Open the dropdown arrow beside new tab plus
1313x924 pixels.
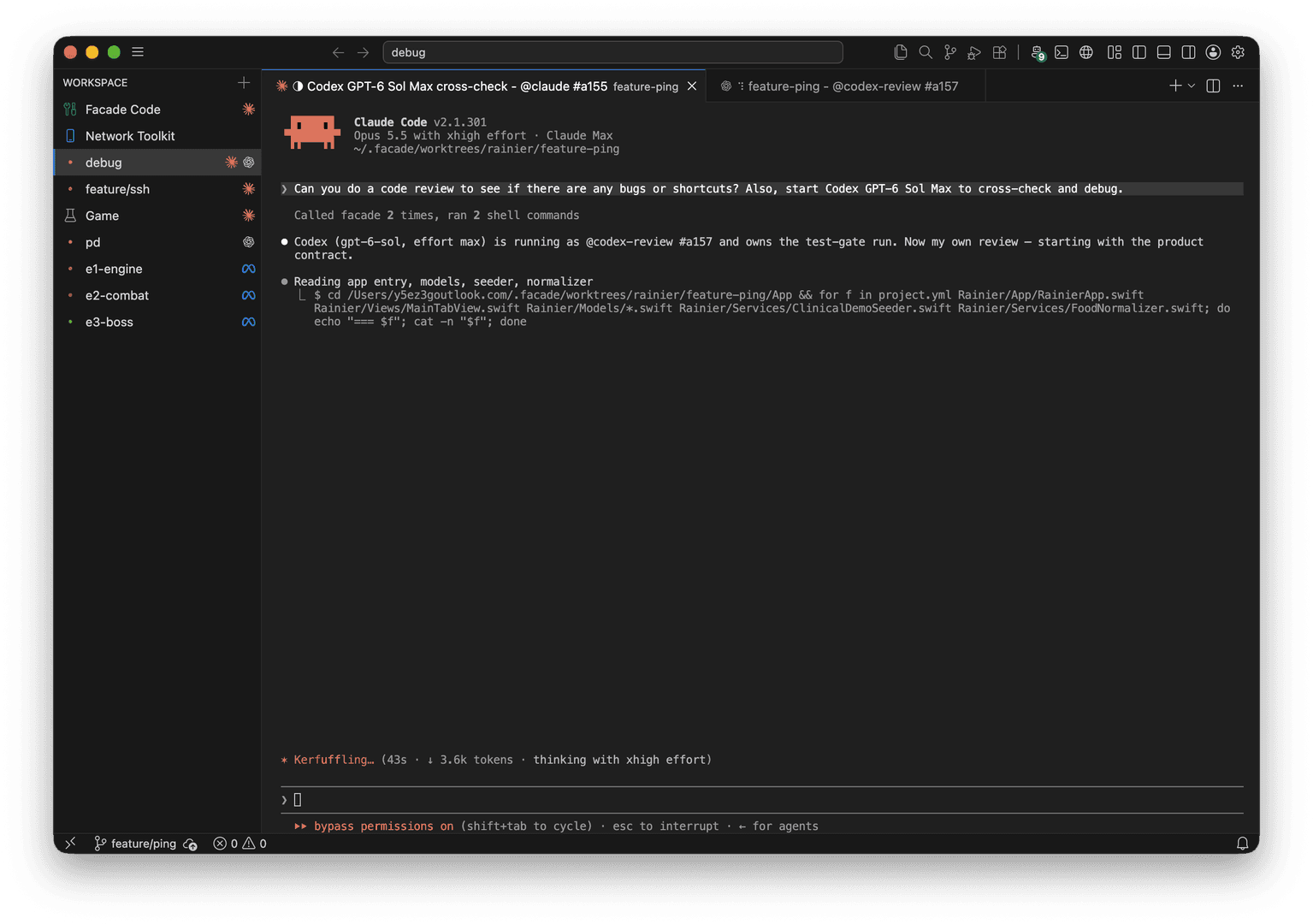[1192, 86]
